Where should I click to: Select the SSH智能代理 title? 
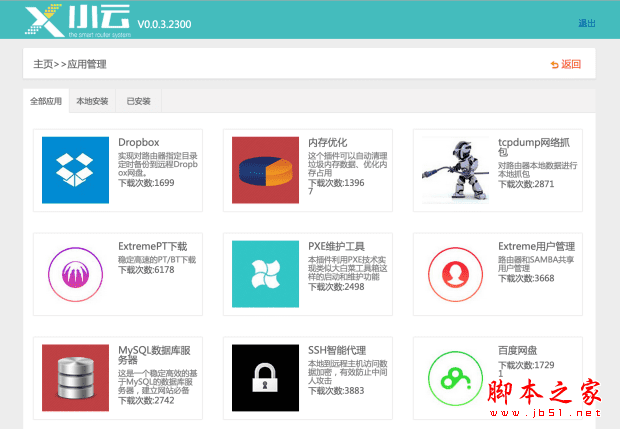point(337,350)
